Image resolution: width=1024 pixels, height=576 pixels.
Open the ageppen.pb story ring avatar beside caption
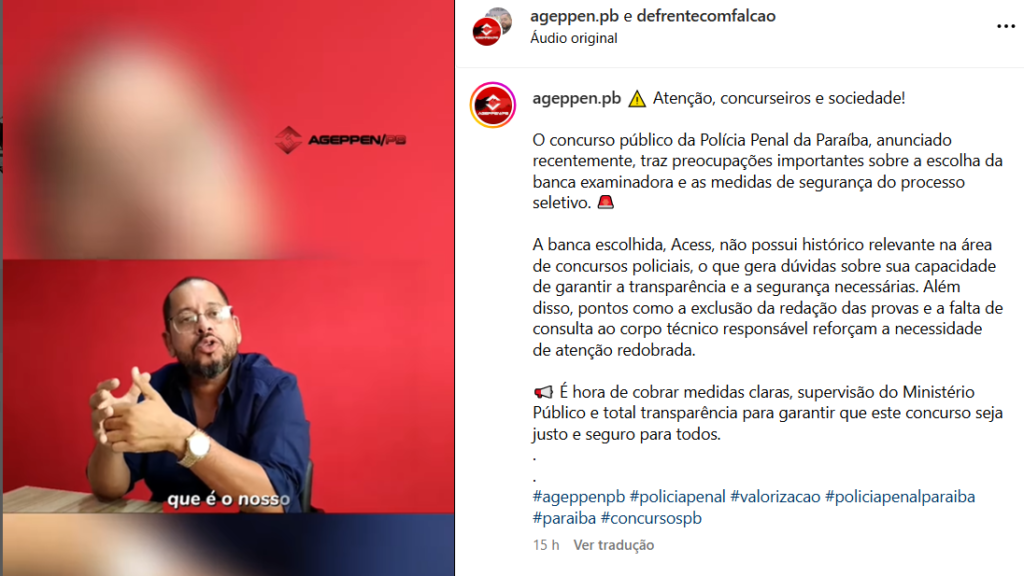[492, 104]
